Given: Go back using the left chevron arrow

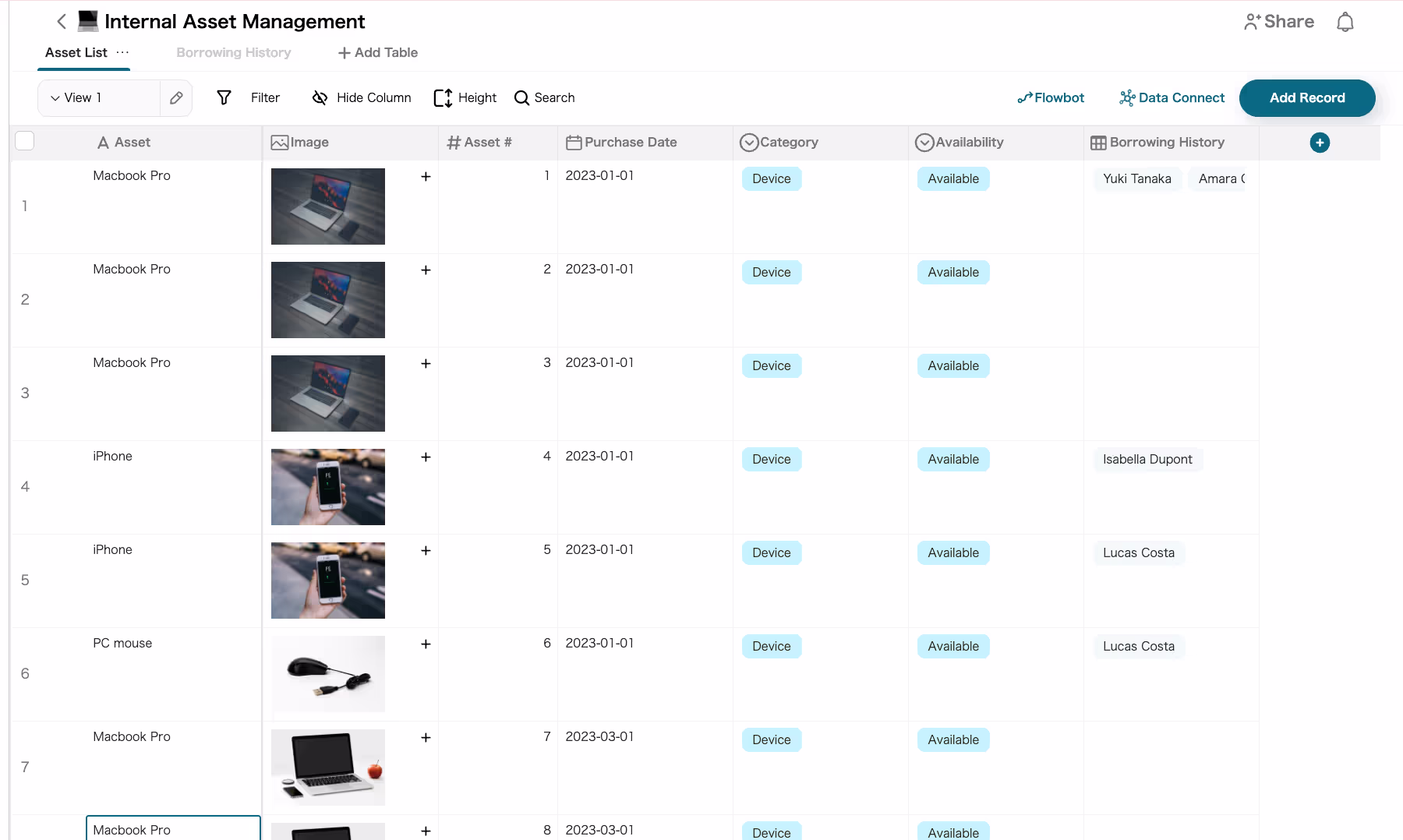Looking at the screenshot, I should (62, 21).
